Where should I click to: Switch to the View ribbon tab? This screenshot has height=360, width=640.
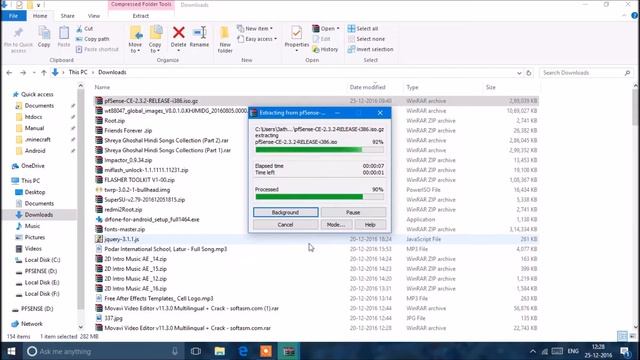(x=94, y=16)
